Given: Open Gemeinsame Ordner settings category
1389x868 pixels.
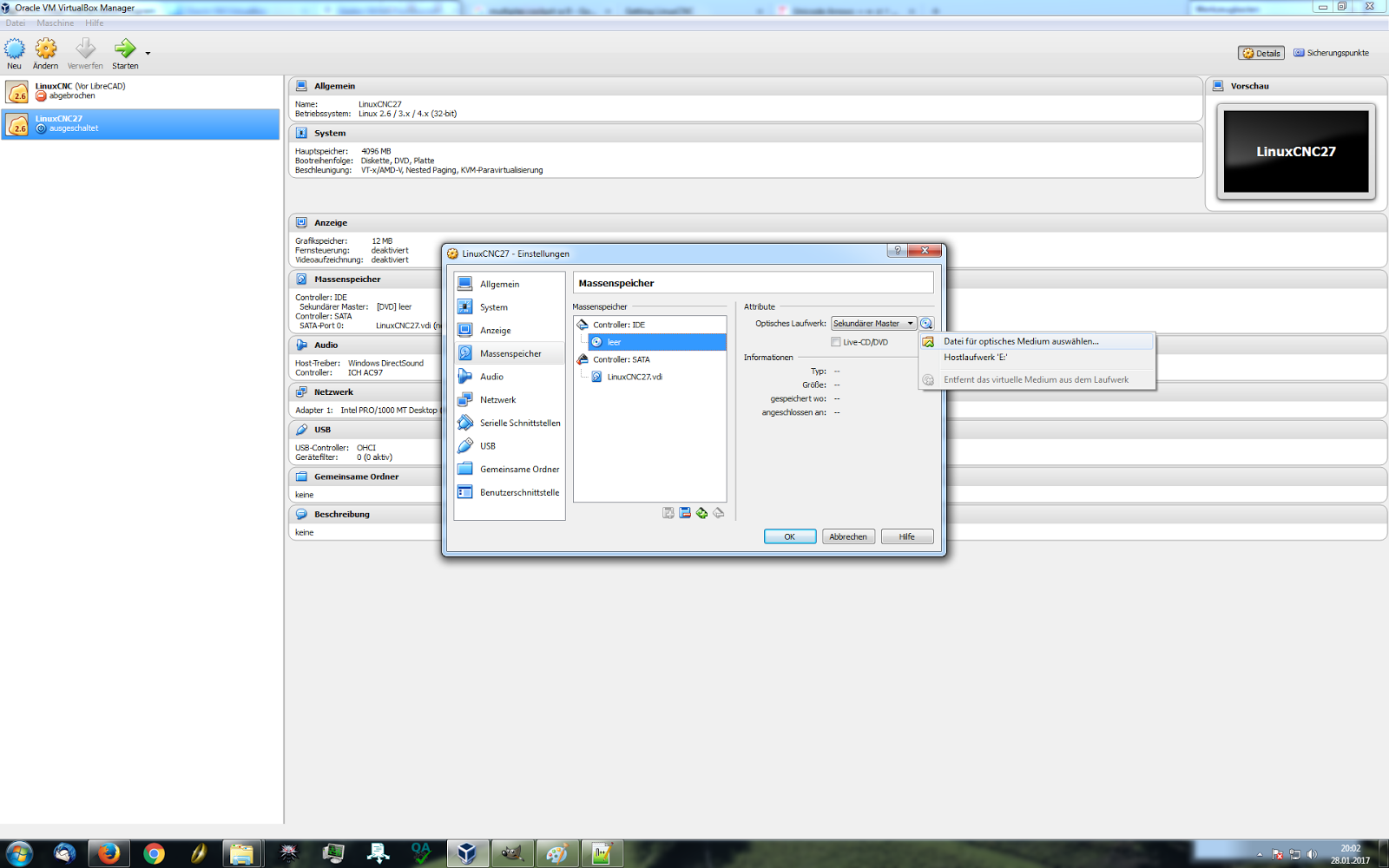Looking at the screenshot, I should point(510,470).
